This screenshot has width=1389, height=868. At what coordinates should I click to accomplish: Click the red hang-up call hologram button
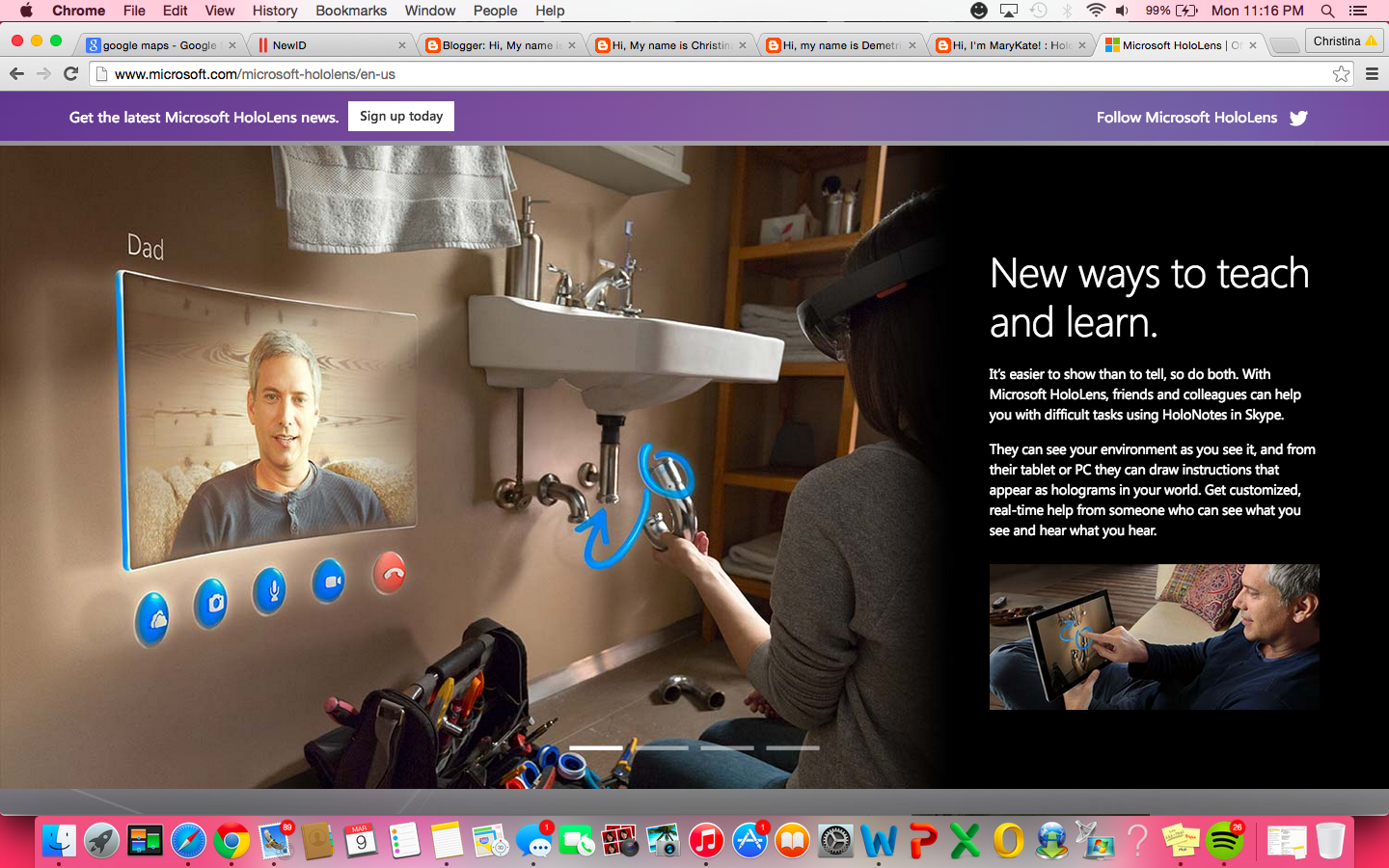point(390,573)
